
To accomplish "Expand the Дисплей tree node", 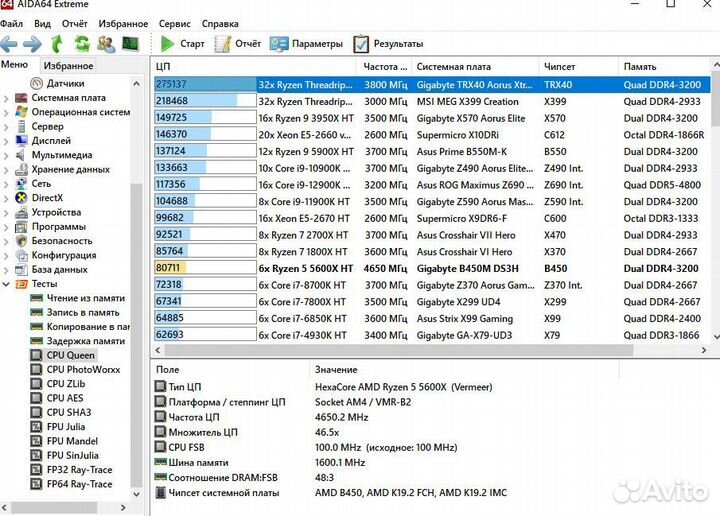I will (x=7, y=141).
